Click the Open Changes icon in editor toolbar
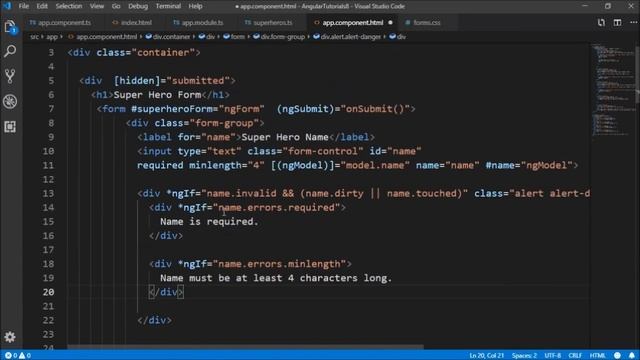Screen dimensions: 640x360 click(601, 22)
